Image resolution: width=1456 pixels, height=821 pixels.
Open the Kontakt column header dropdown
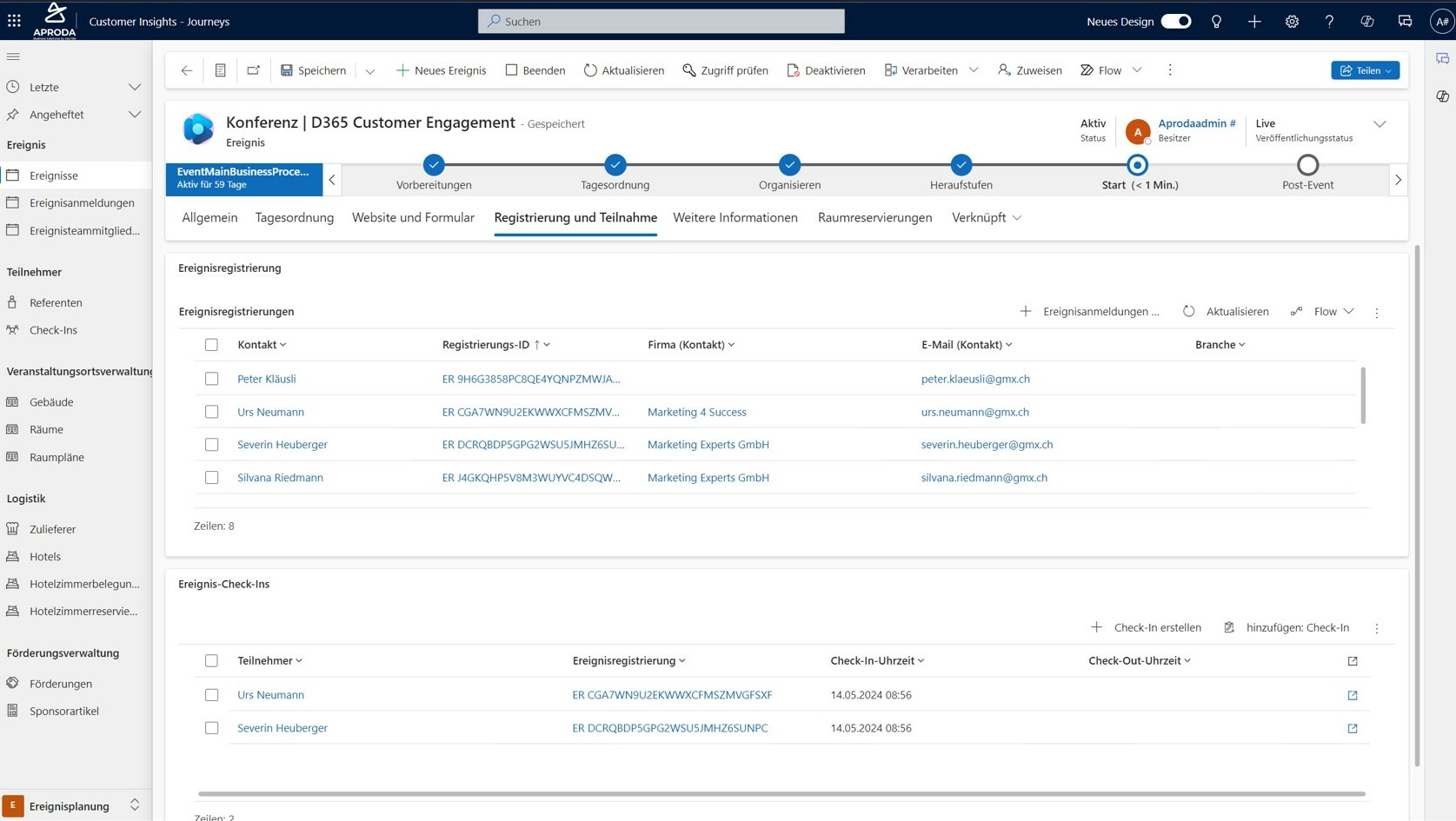[x=284, y=344]
